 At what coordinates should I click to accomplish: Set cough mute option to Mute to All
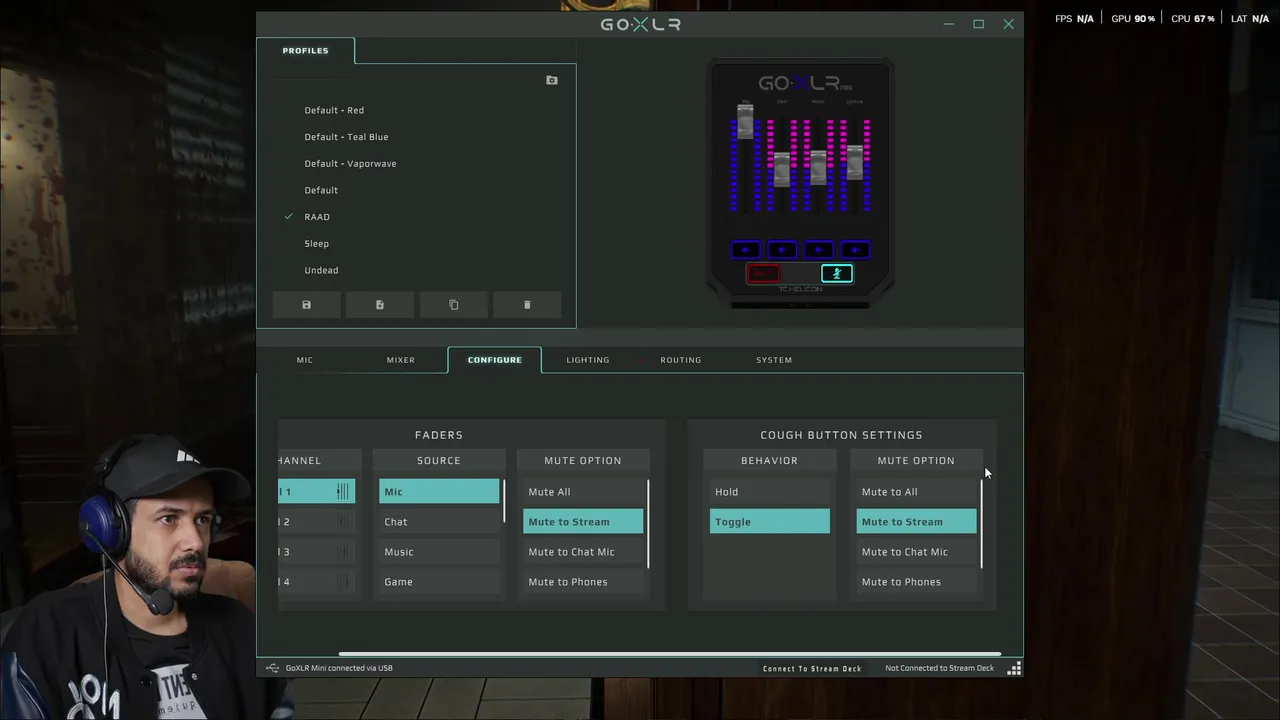916,491
